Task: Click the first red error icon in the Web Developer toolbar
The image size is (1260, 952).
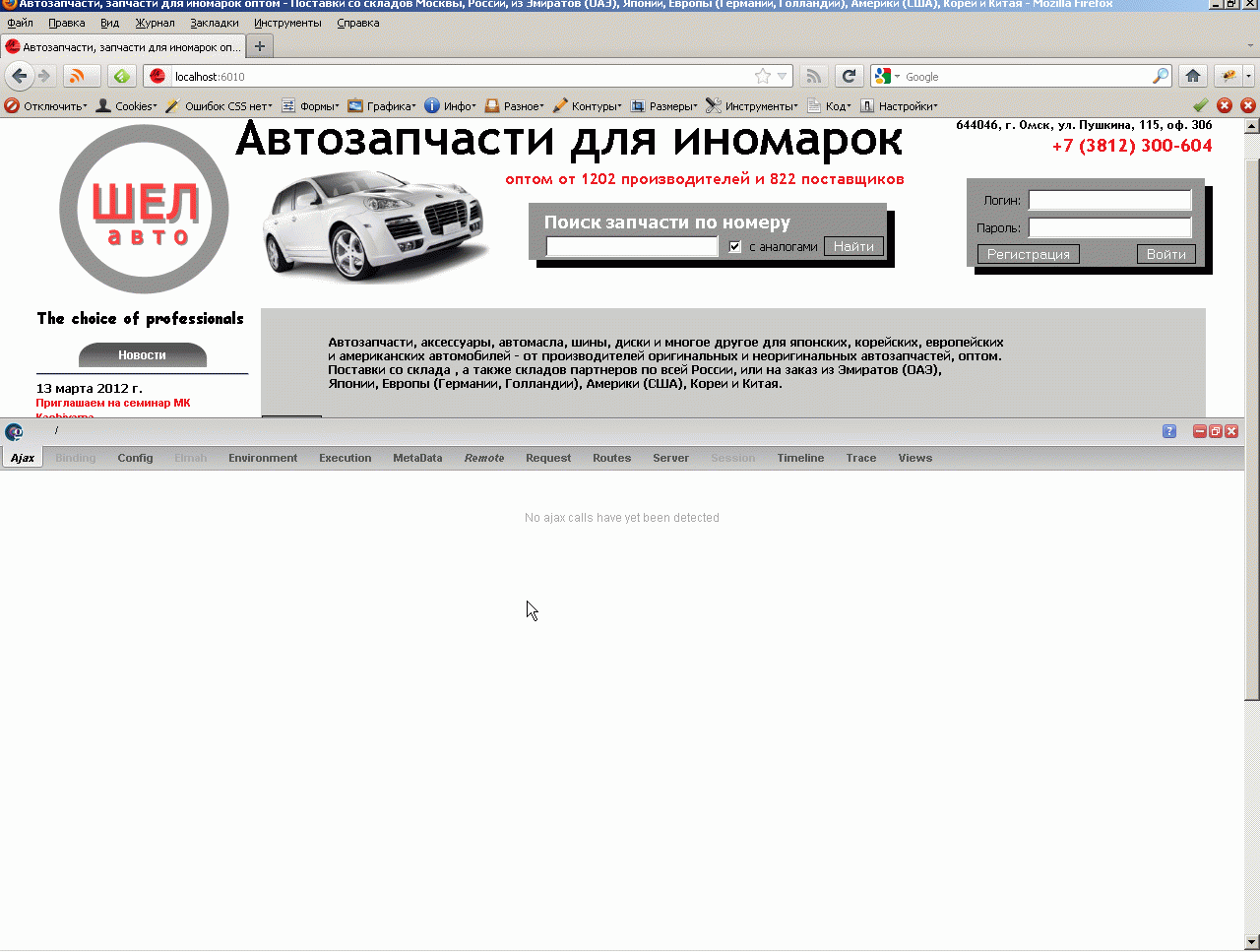Action: point(1225,105)
